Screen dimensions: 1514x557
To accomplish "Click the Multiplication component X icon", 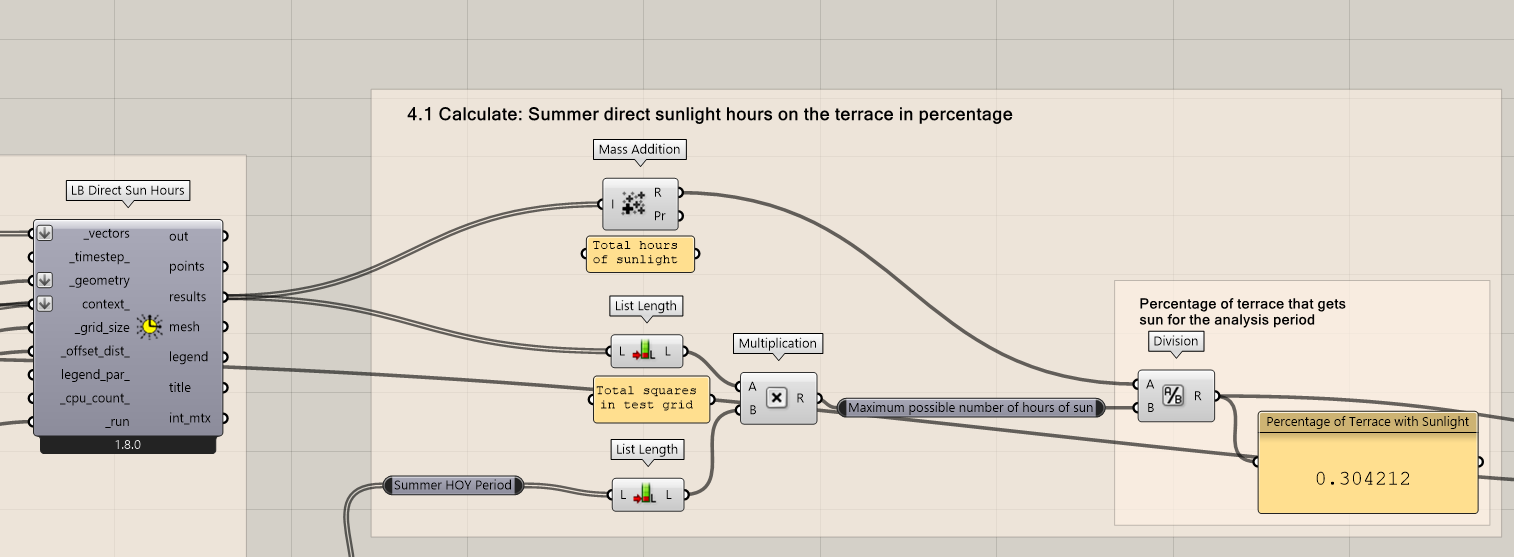I will coord(777,398).
